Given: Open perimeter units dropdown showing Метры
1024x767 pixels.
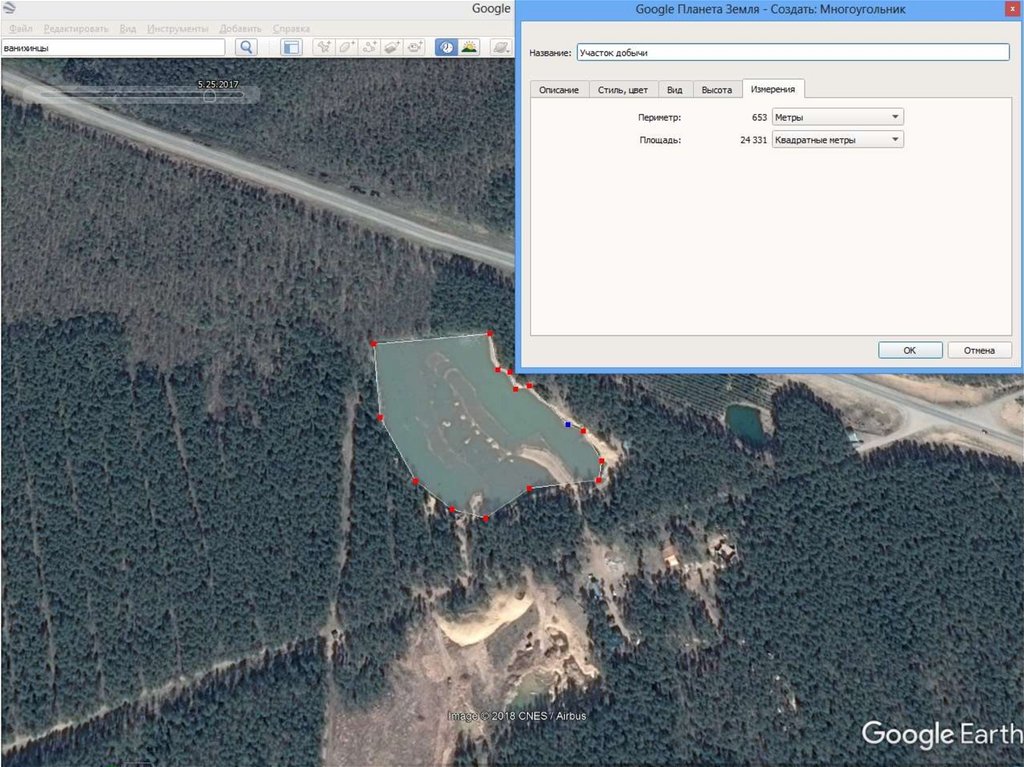Looking at the screenshot, I should 838,117.
